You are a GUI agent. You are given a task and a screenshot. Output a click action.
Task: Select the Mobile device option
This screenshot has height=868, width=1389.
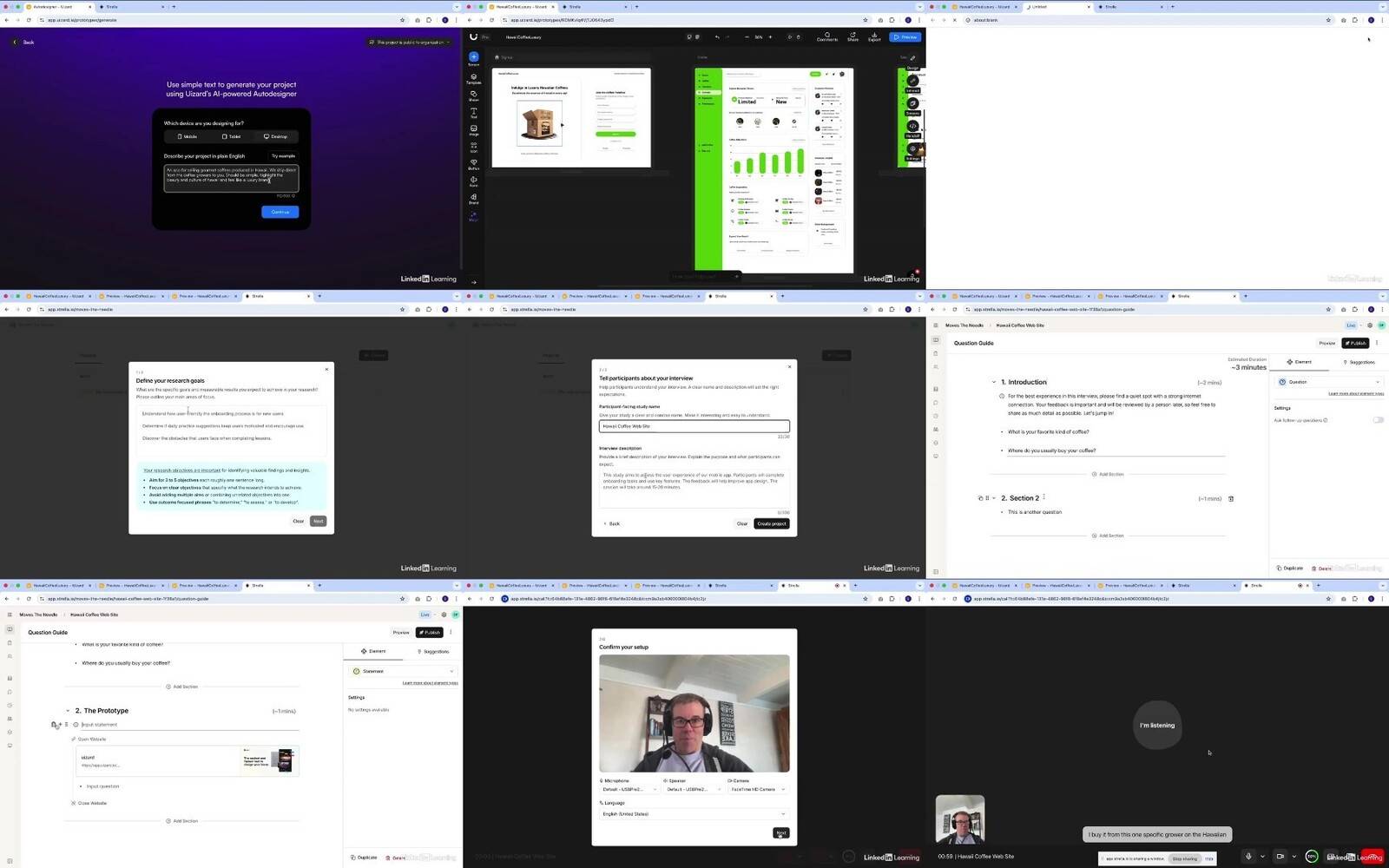[x=188, y=136]
